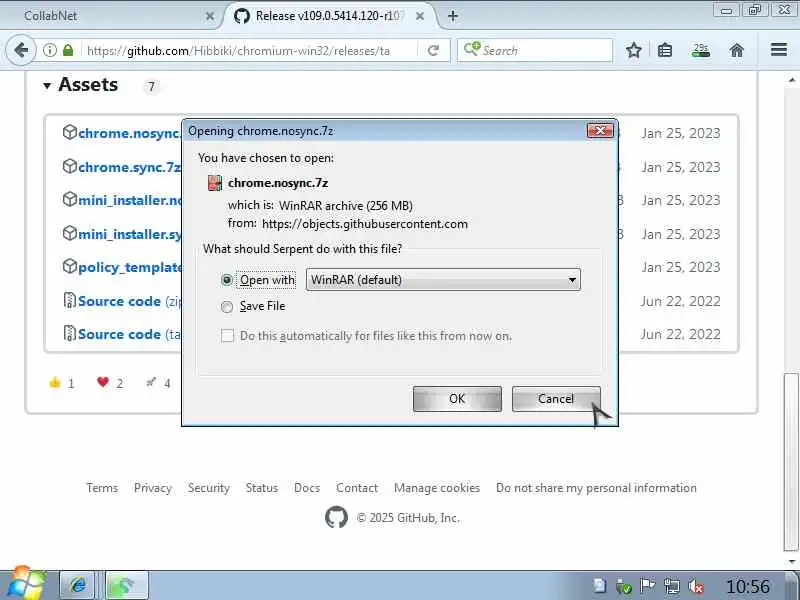
Task: Go back with the browser back arrow
Action: pyautogui.click(x=21, y=50)
